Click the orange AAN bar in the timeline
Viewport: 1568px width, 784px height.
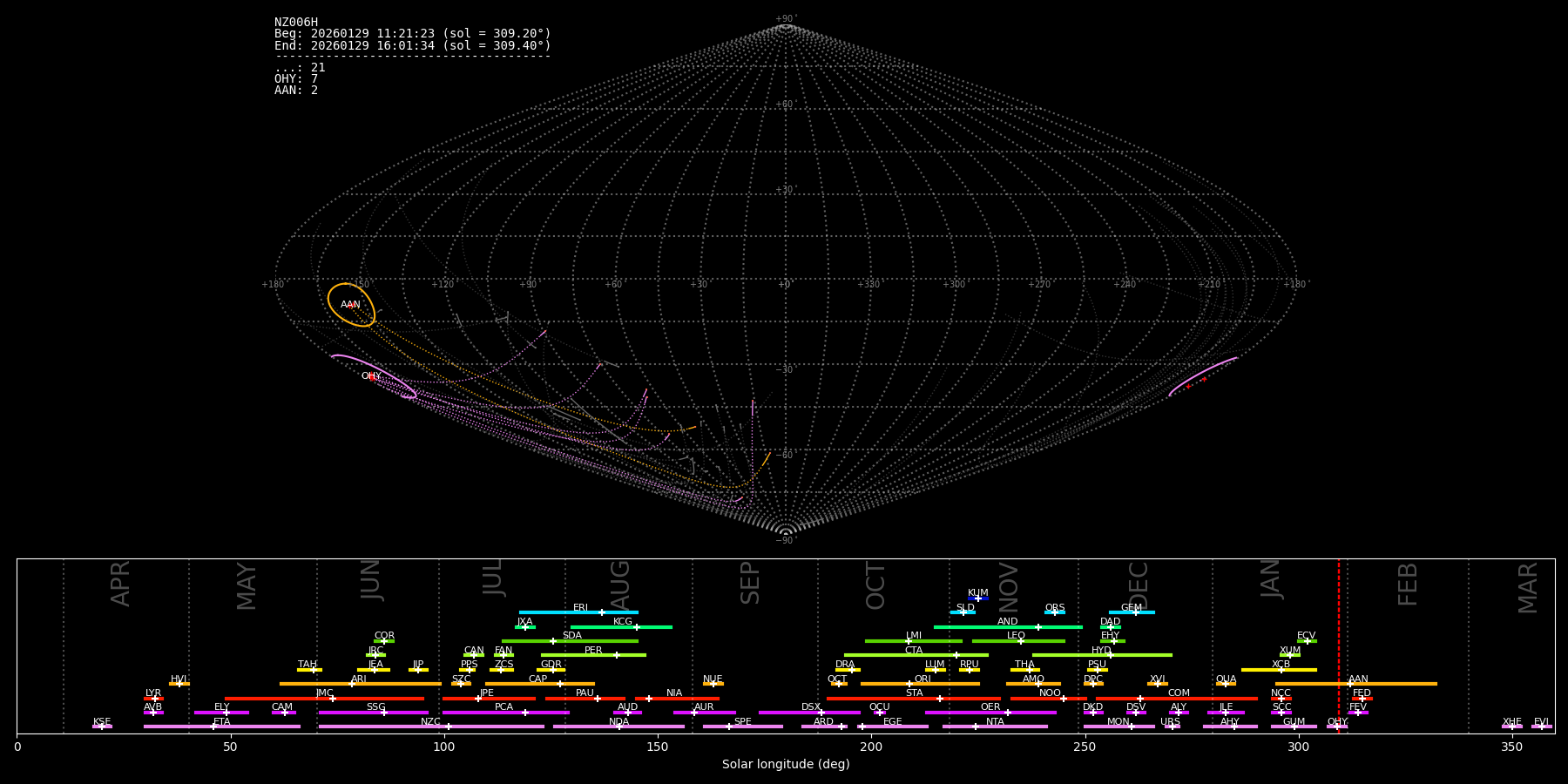click(x=1355, y=684)
